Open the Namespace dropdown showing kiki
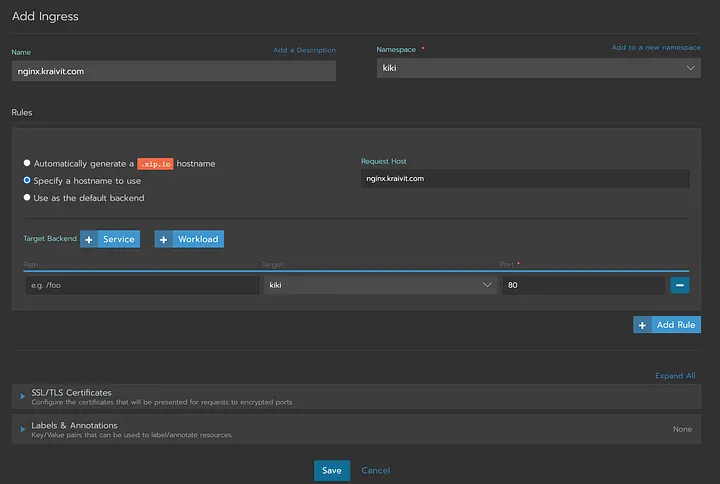 pos(539,68)
